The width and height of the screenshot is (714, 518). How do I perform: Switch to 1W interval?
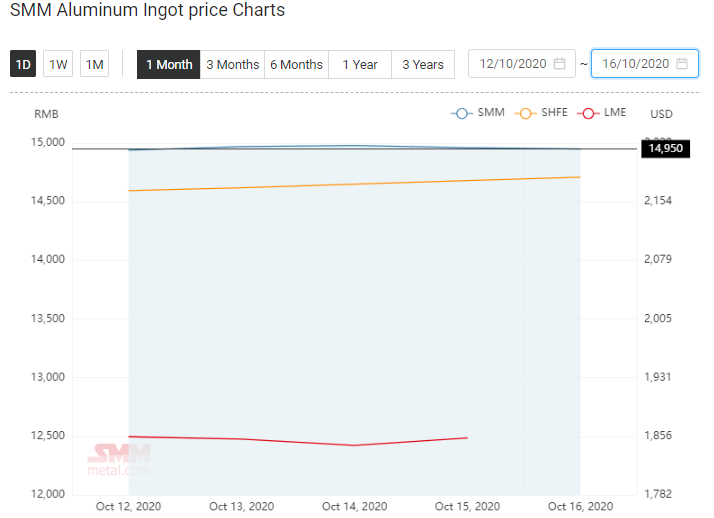point(58,64)
